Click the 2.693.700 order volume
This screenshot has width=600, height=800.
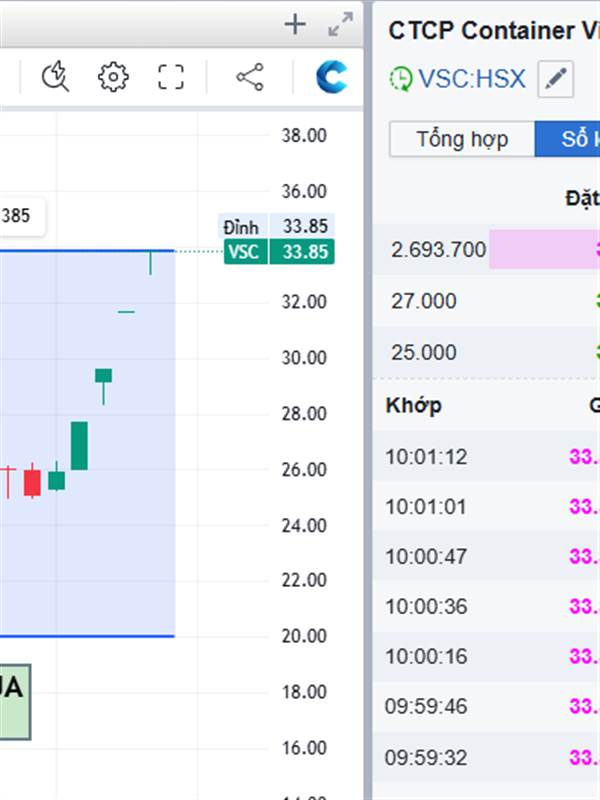click(438, 249)
